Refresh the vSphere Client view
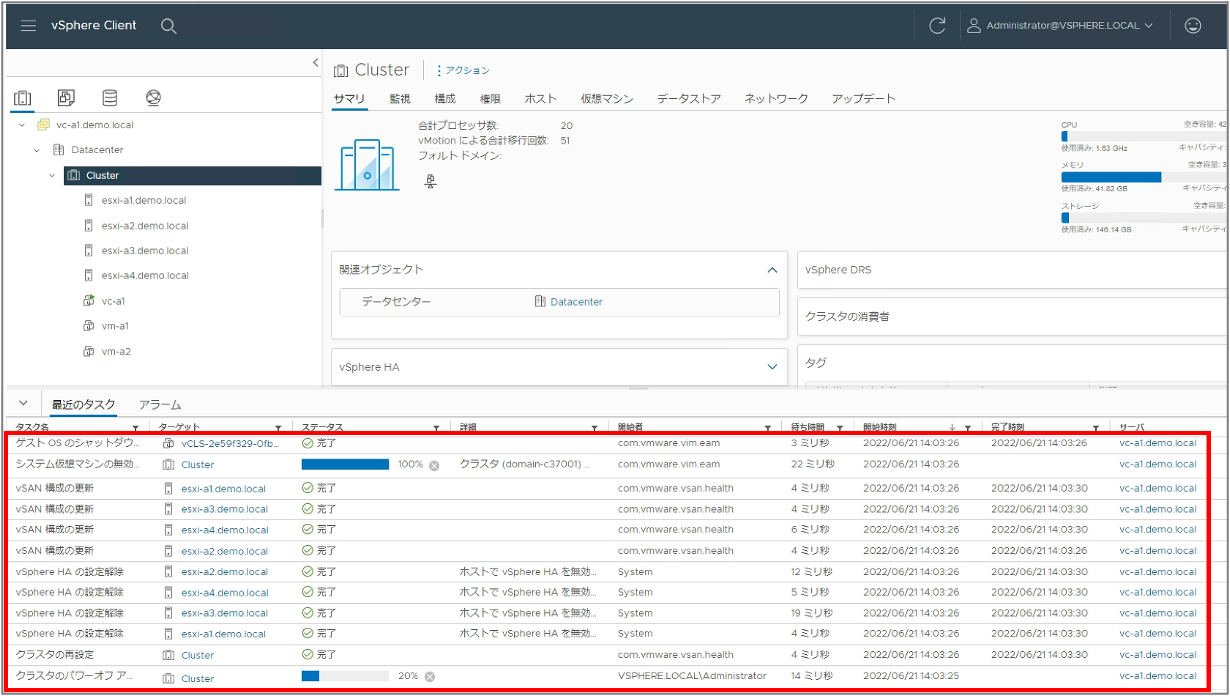Viewport: 1230px width, 696px height. (x=937, y=26)
